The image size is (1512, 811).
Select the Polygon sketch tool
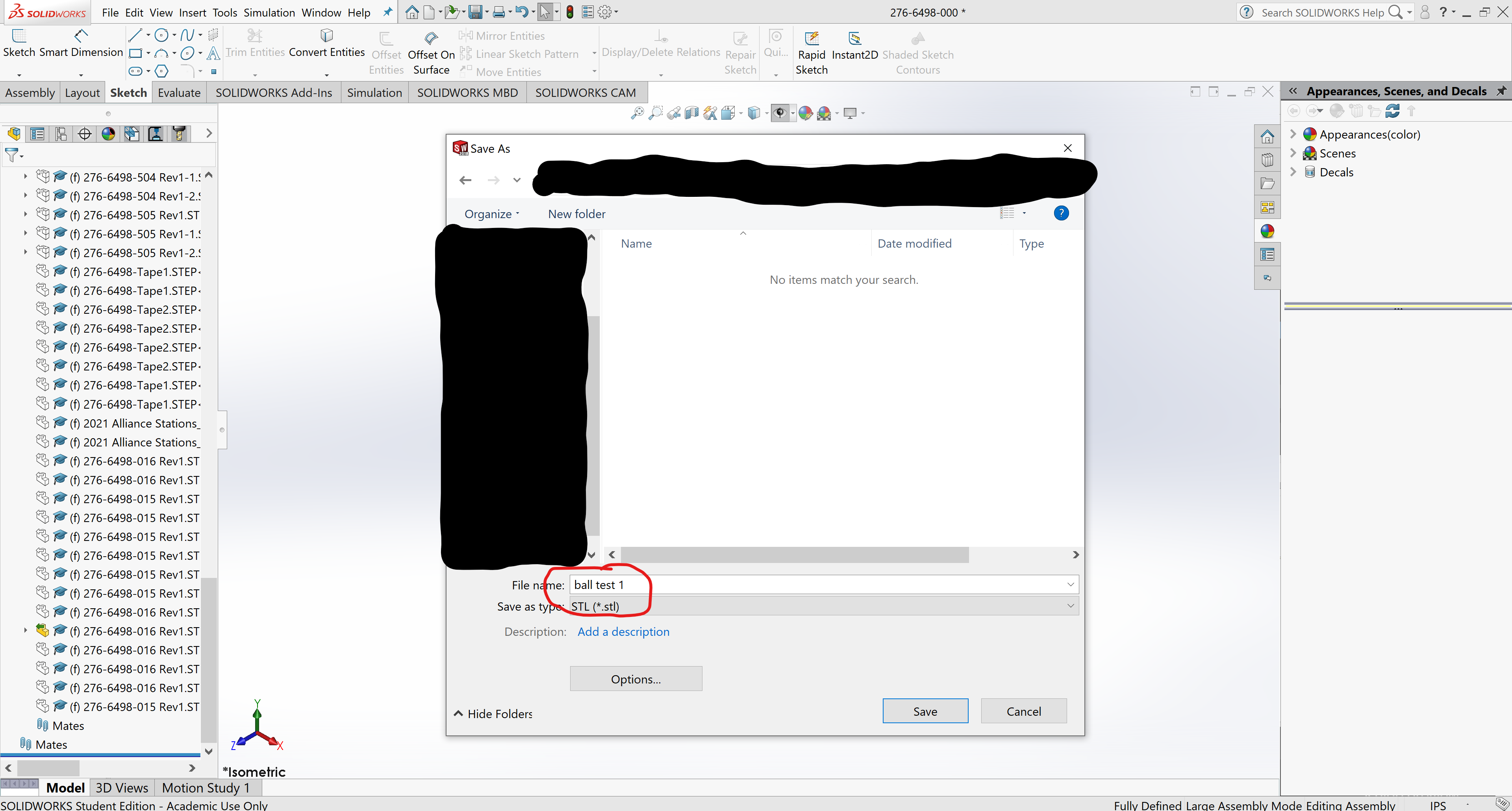click(x=161, y=71)
